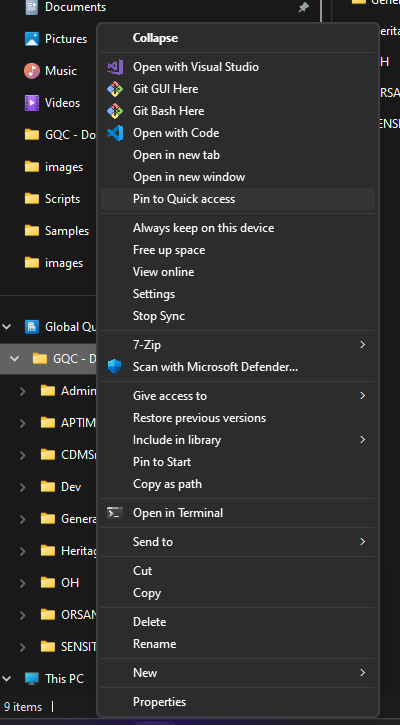This screenshot has width=400, height=725.
Task: Choose Copy as path
Action: pos(238,484)
